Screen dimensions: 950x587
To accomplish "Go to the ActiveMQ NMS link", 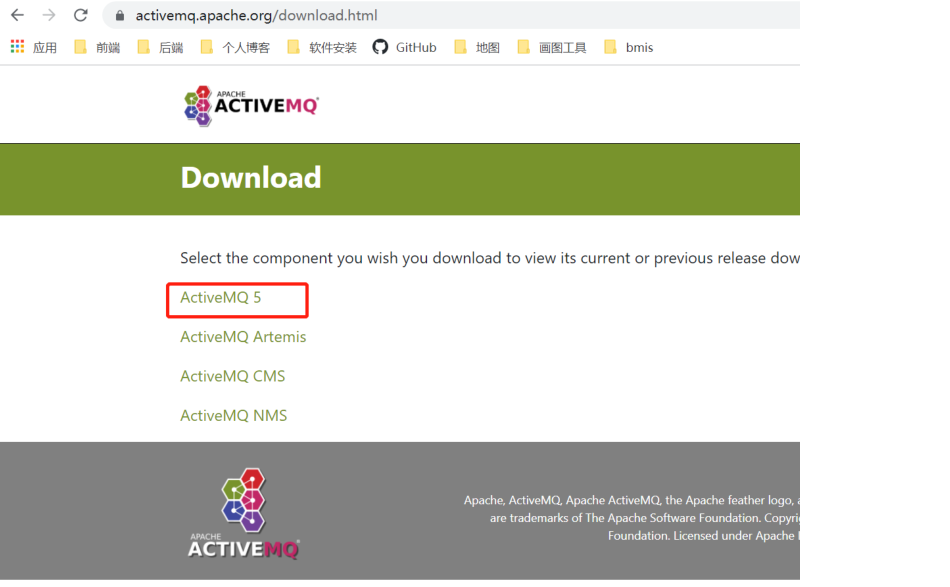I will [x=233, y=416].
